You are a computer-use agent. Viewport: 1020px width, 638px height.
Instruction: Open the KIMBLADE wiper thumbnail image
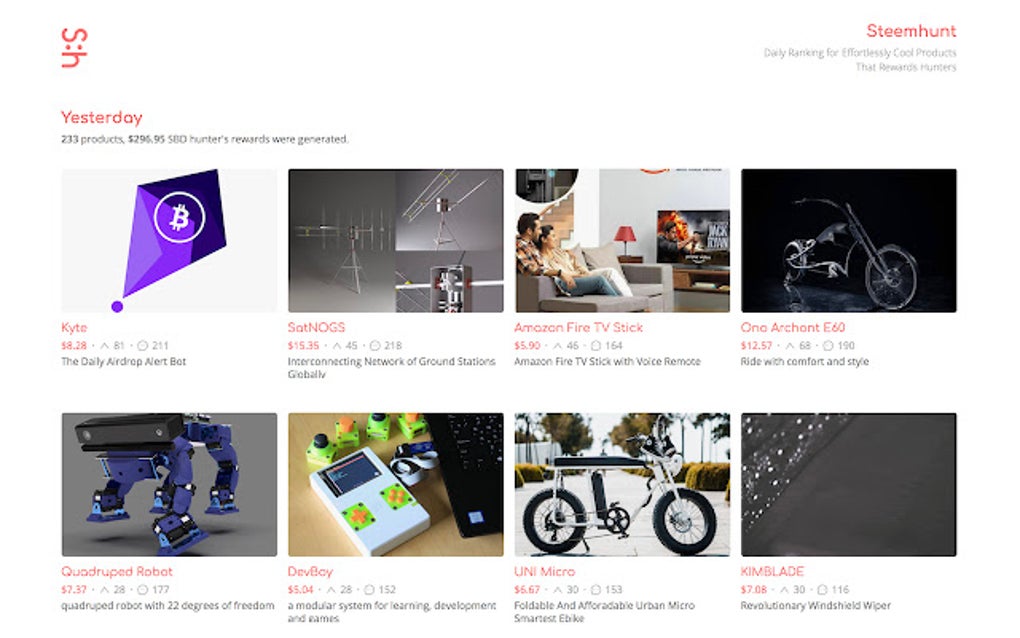(848, 485)
